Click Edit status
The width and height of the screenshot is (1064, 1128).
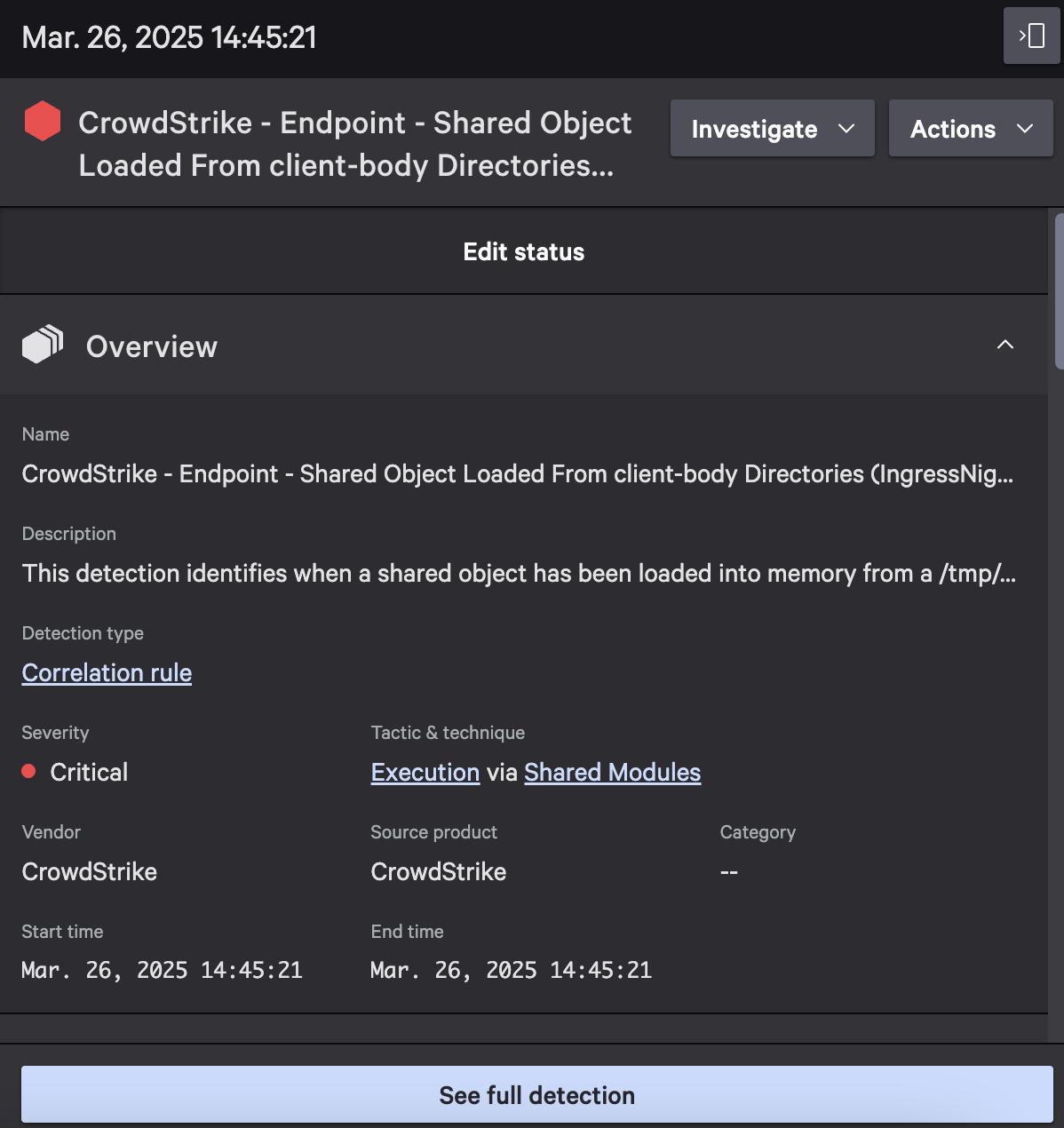pyautogui.click(x=524, y=251)
